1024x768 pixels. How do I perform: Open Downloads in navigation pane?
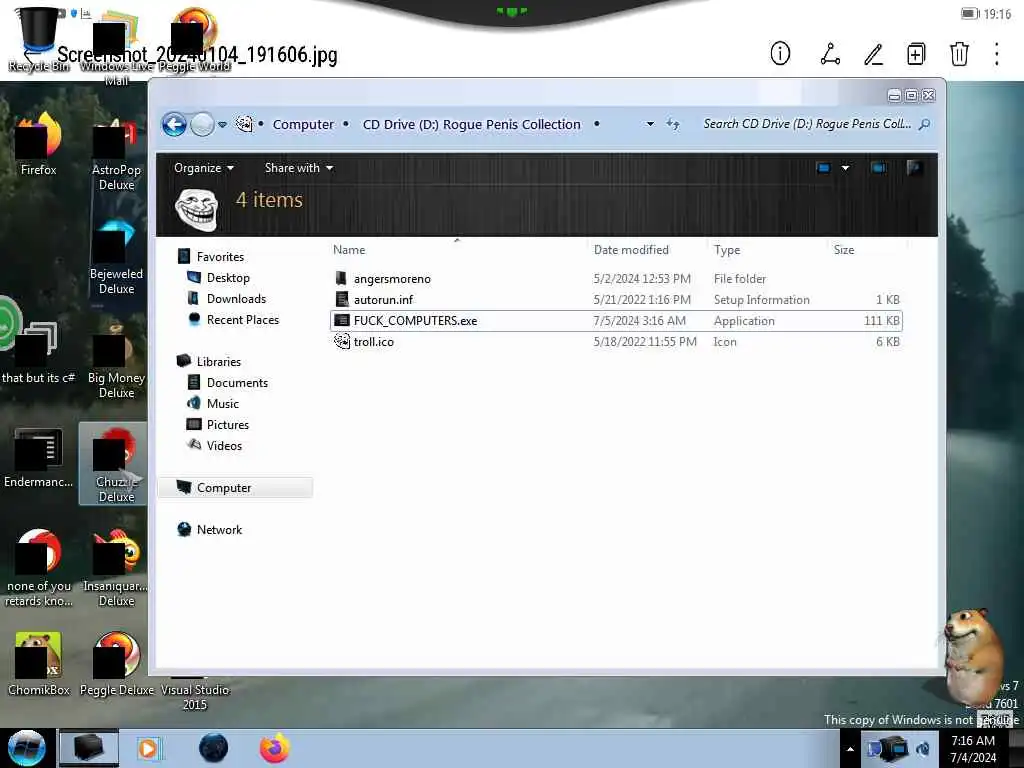tap(236, 298)
